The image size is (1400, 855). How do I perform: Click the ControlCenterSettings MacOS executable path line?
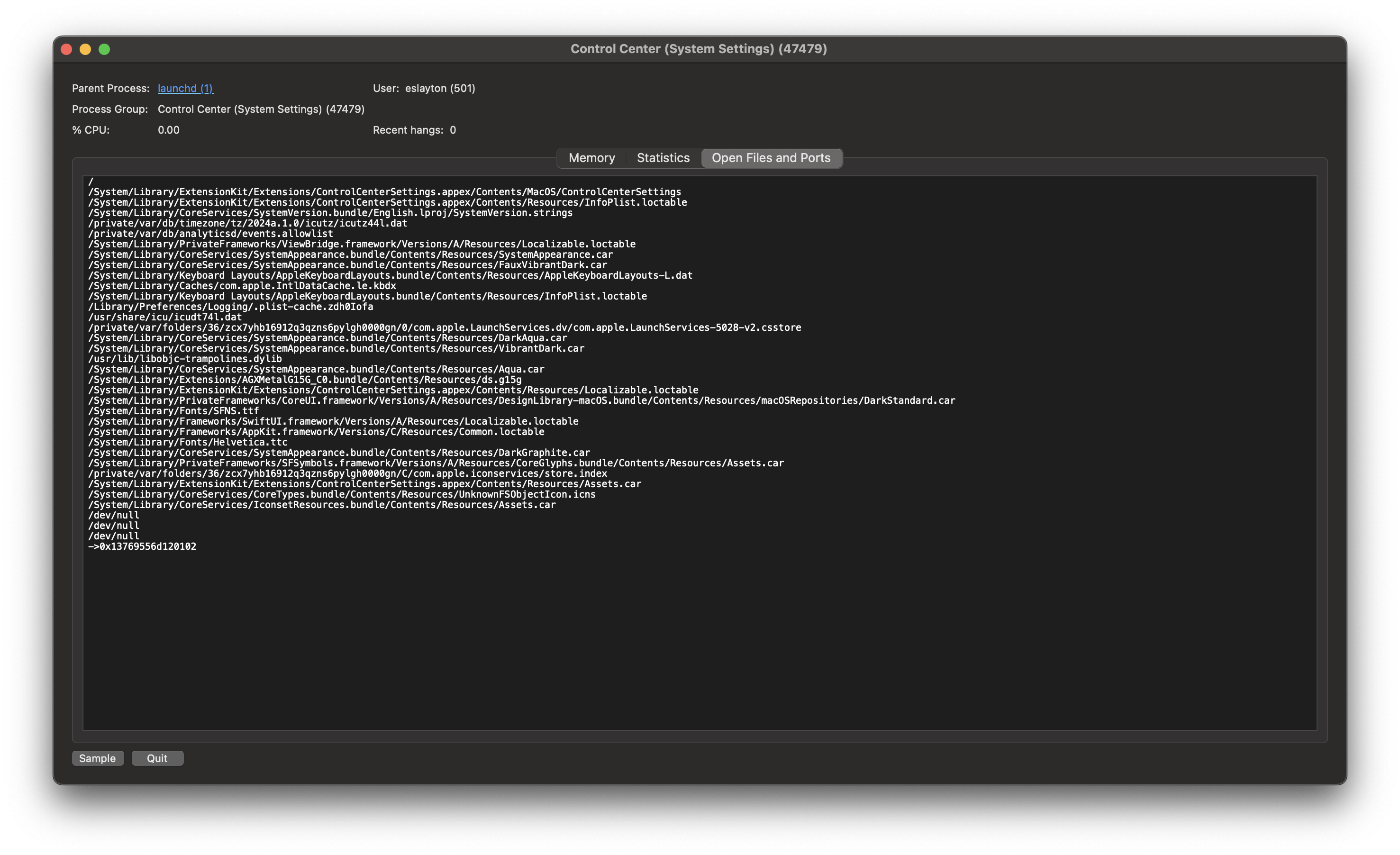point(384,192)
